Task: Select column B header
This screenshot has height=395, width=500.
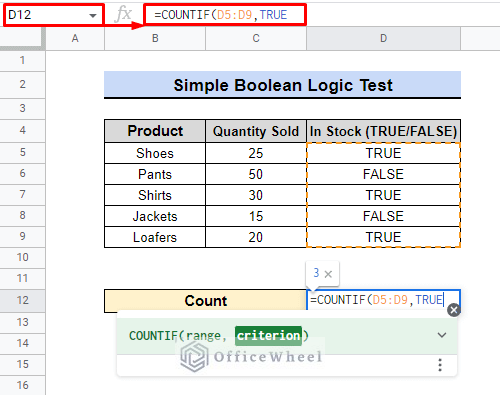Action: tap(155, 38)
